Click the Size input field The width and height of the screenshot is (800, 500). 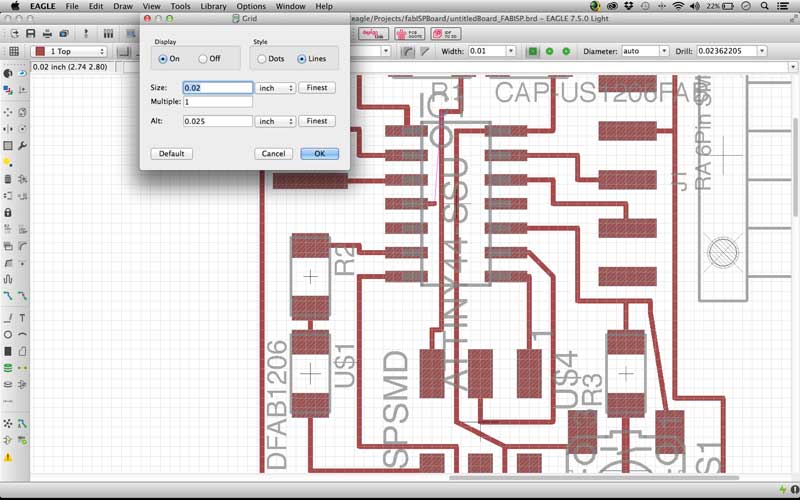tap(218, 88)
